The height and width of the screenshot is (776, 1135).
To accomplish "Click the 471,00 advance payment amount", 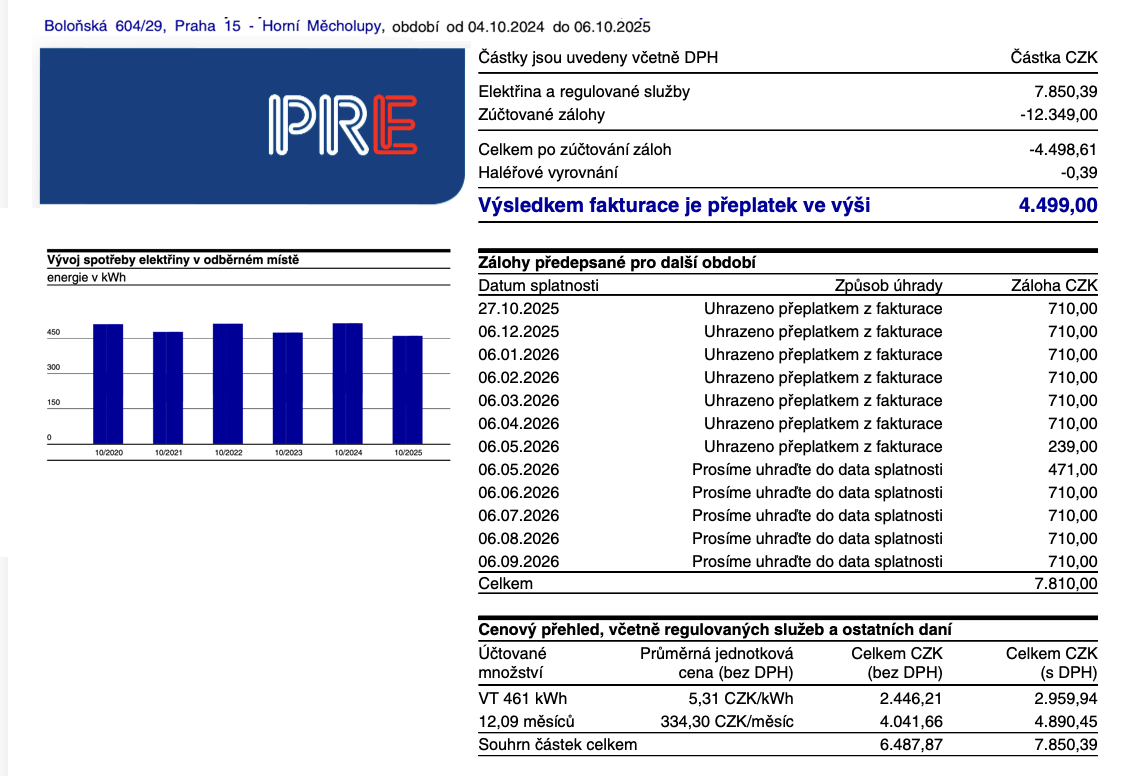I will (x=1072, y=470).
